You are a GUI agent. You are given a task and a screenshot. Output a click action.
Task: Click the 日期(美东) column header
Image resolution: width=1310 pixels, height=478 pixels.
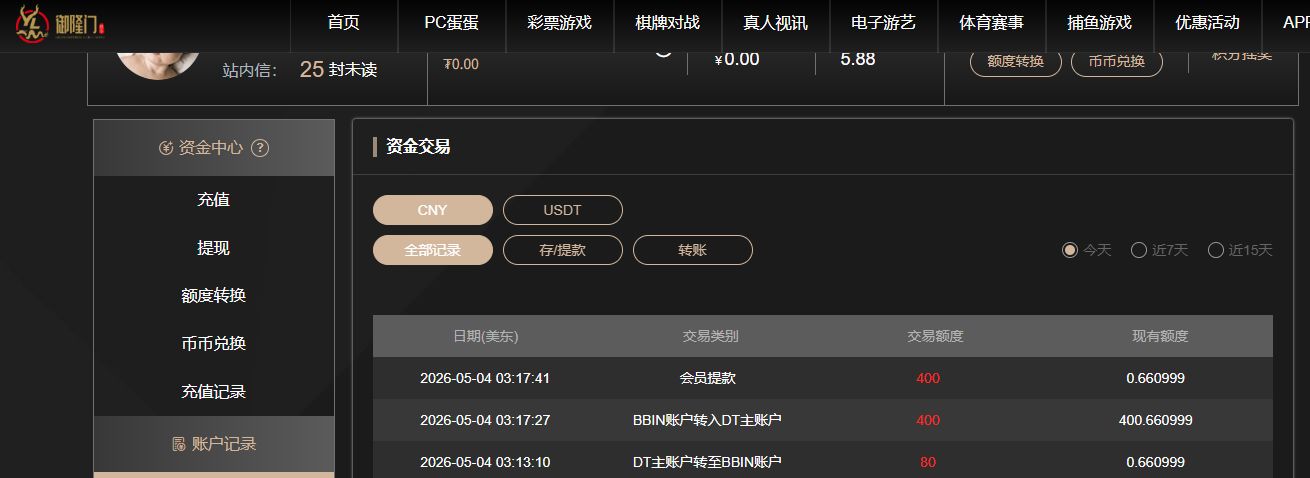coord(485,337)
